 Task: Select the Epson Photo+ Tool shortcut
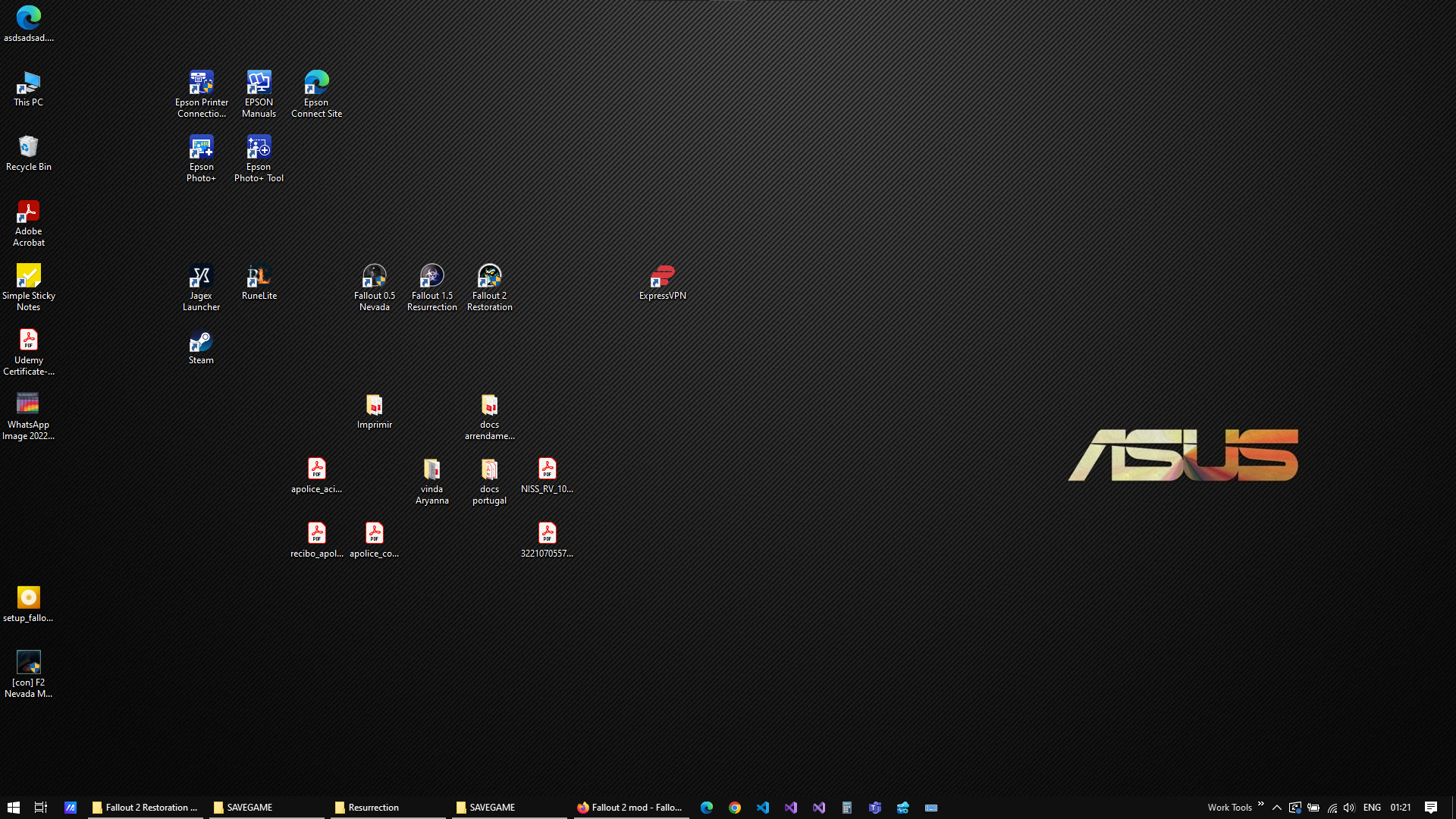[x=259, y=158]
